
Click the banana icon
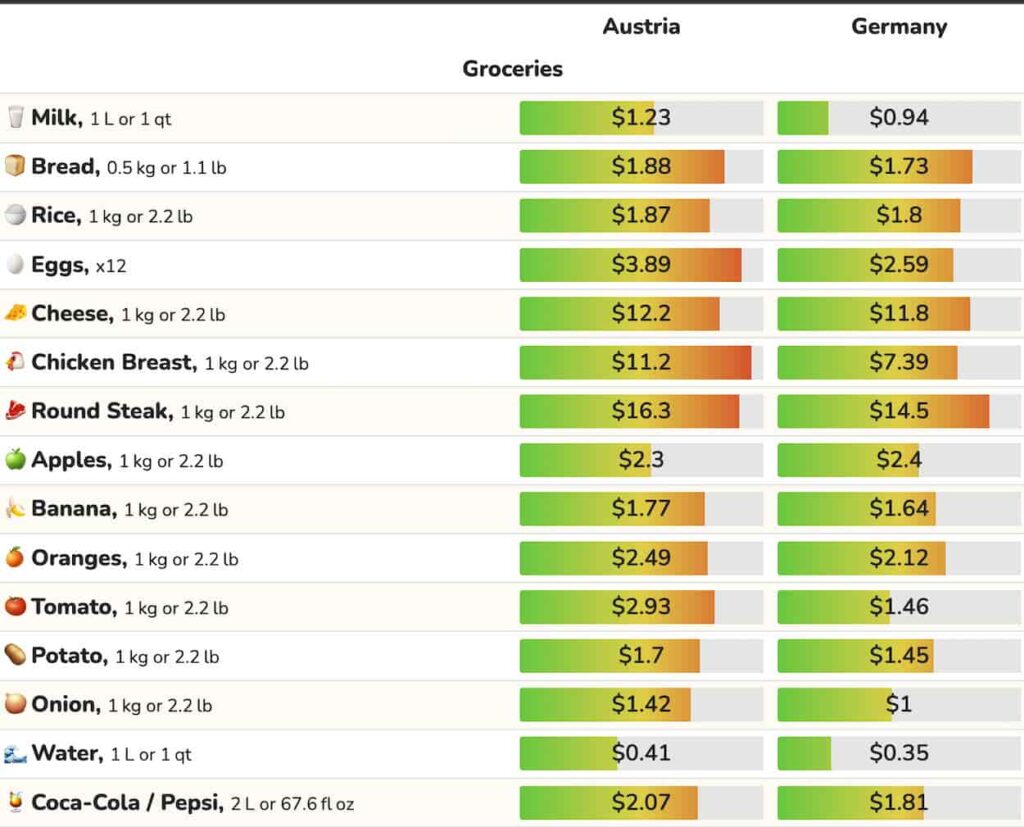[15, 509]
